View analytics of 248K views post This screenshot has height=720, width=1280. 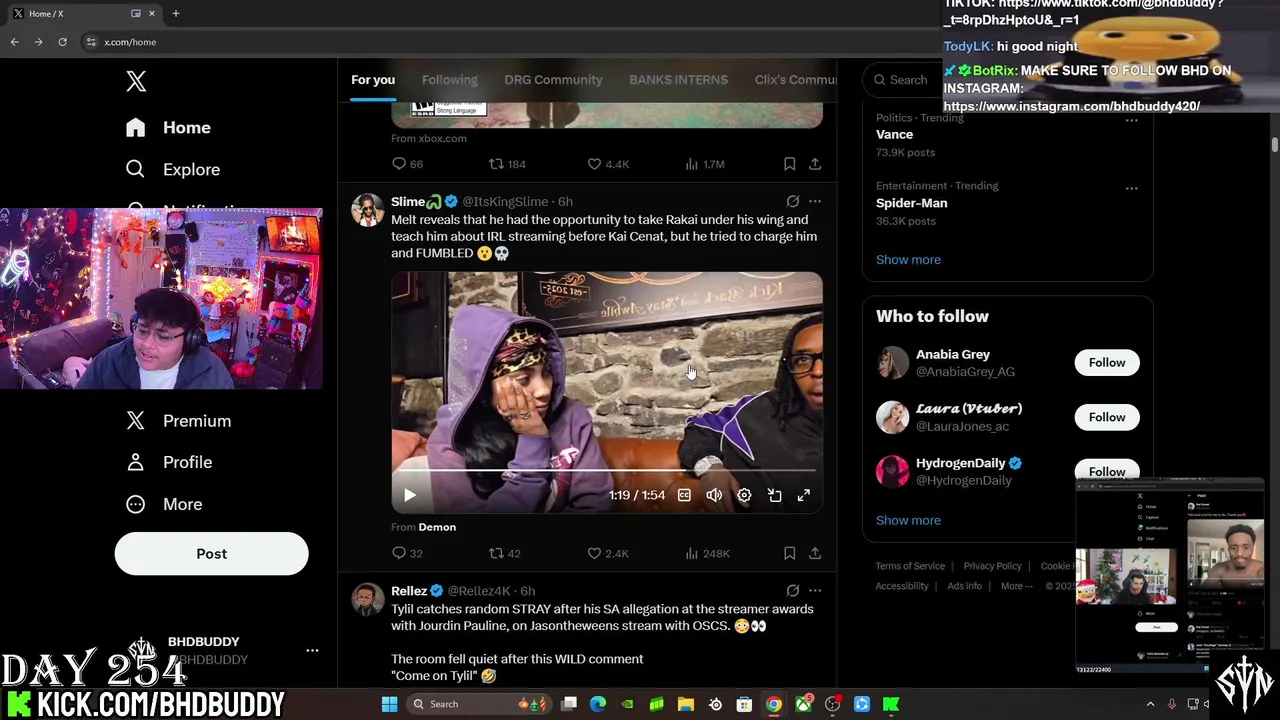point(707,553)
